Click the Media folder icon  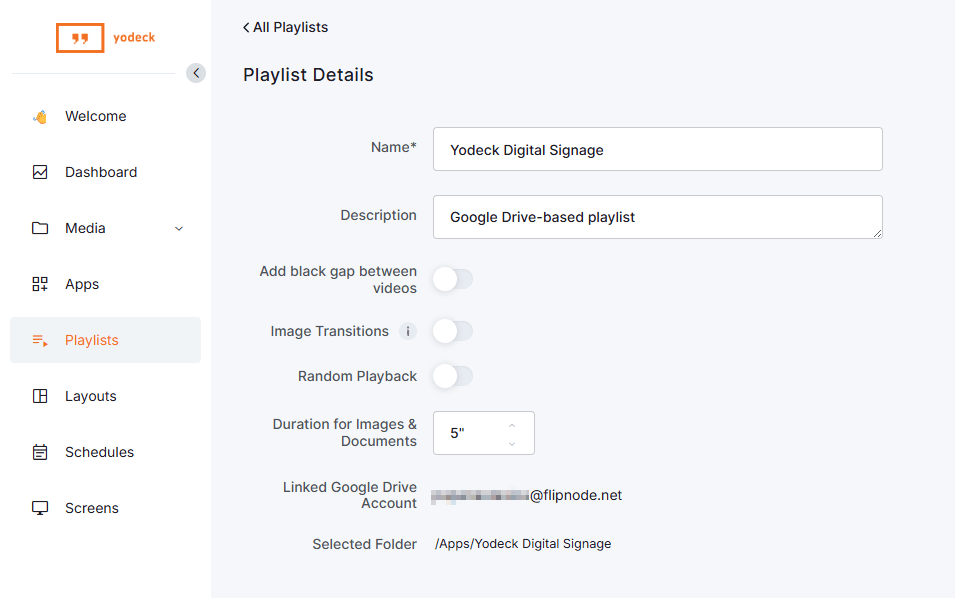[40, 228]
